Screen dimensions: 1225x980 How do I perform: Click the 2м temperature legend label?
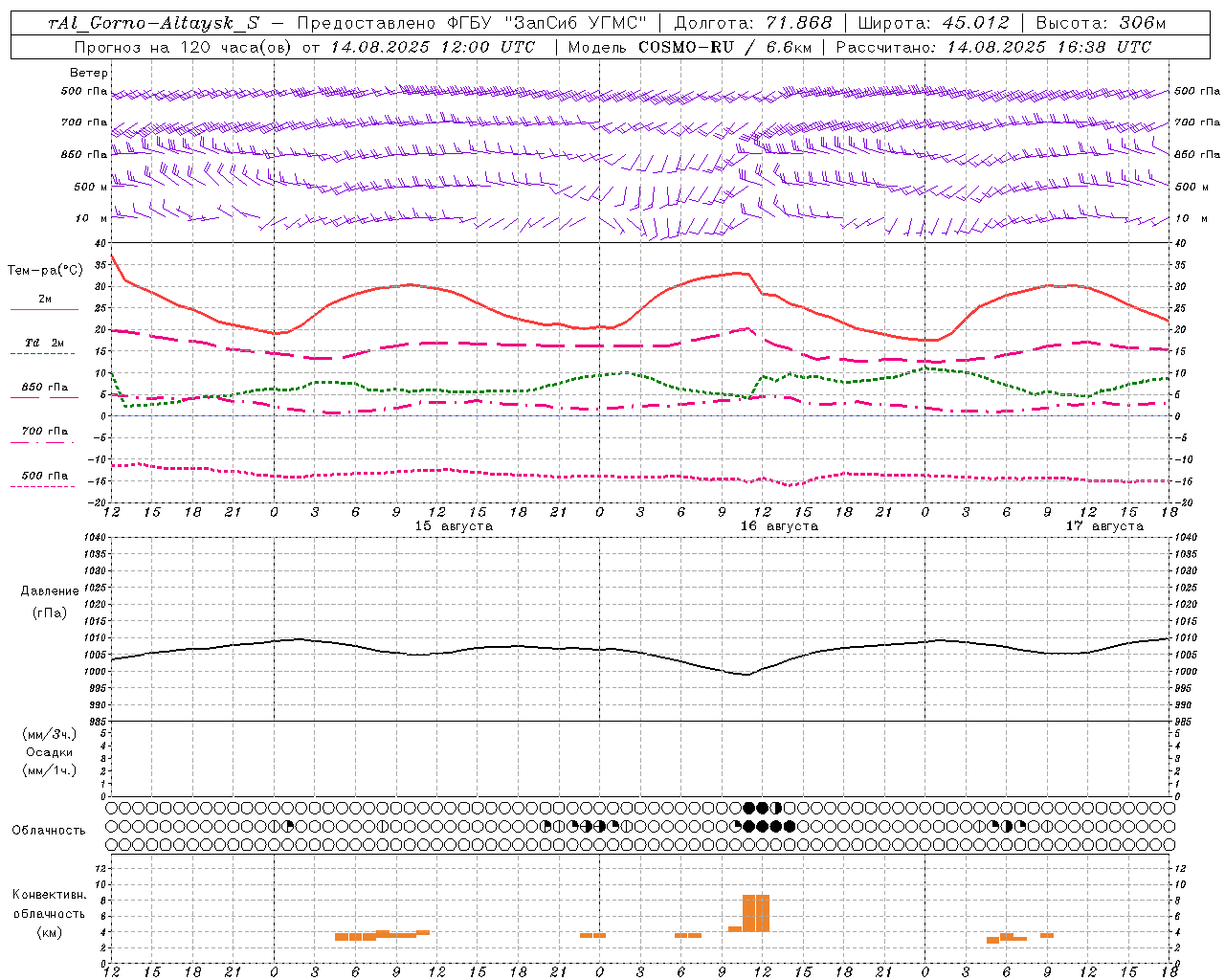point(45,299)
